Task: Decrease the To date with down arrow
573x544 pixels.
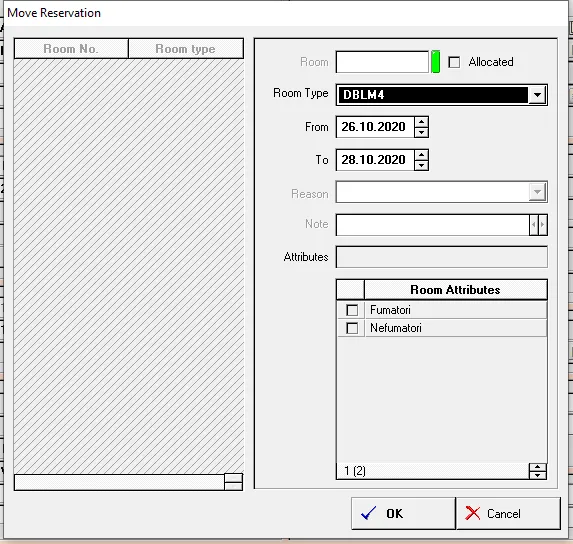Action: 421,165
